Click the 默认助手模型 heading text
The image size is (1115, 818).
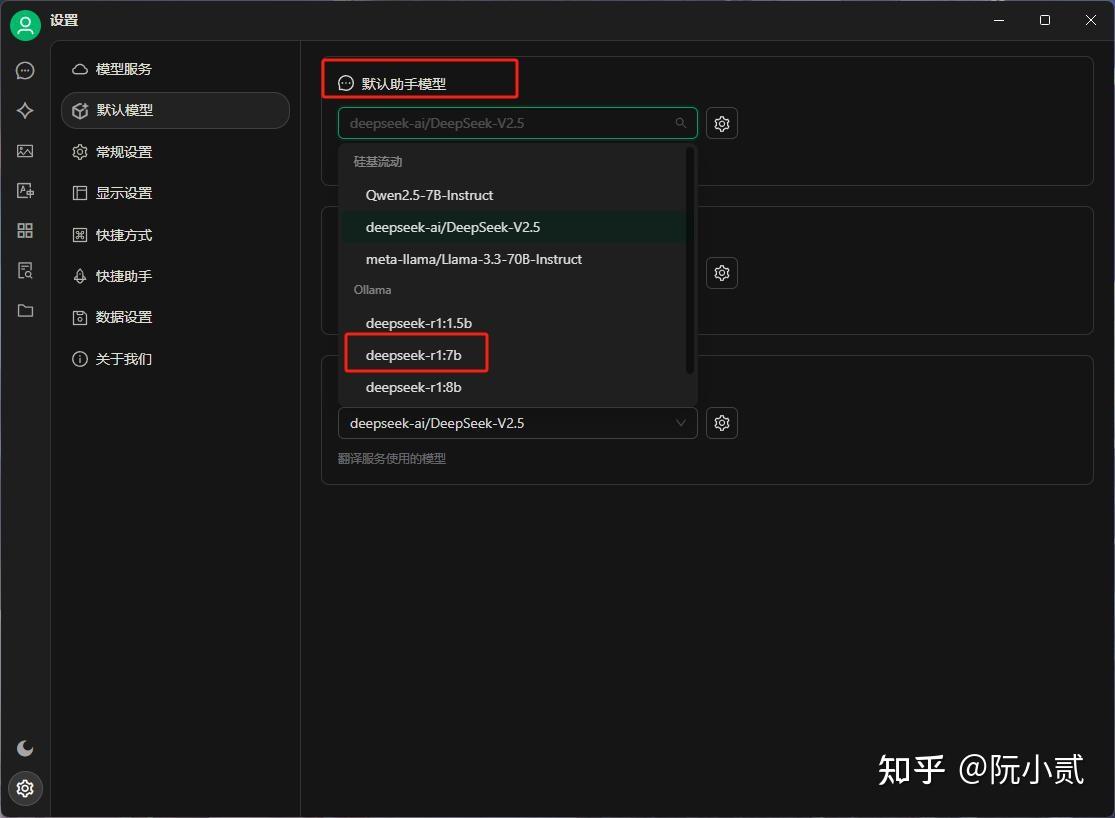(x=403, y=84)
